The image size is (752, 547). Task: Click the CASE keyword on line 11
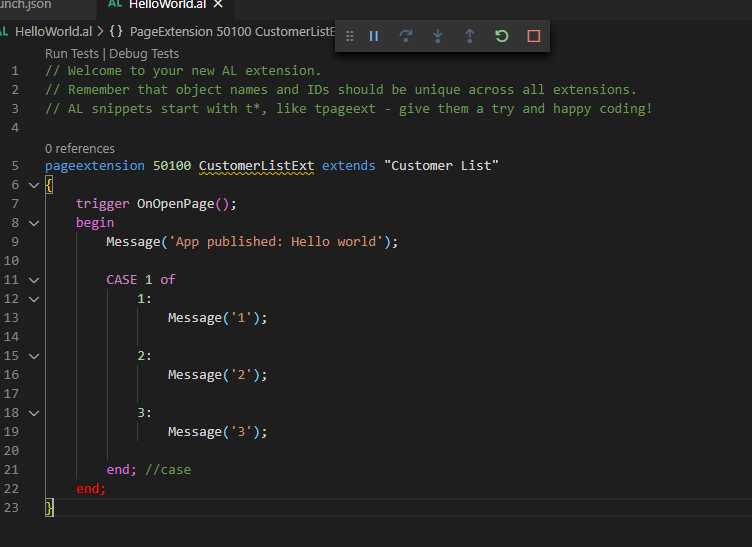tap(122, 279)
